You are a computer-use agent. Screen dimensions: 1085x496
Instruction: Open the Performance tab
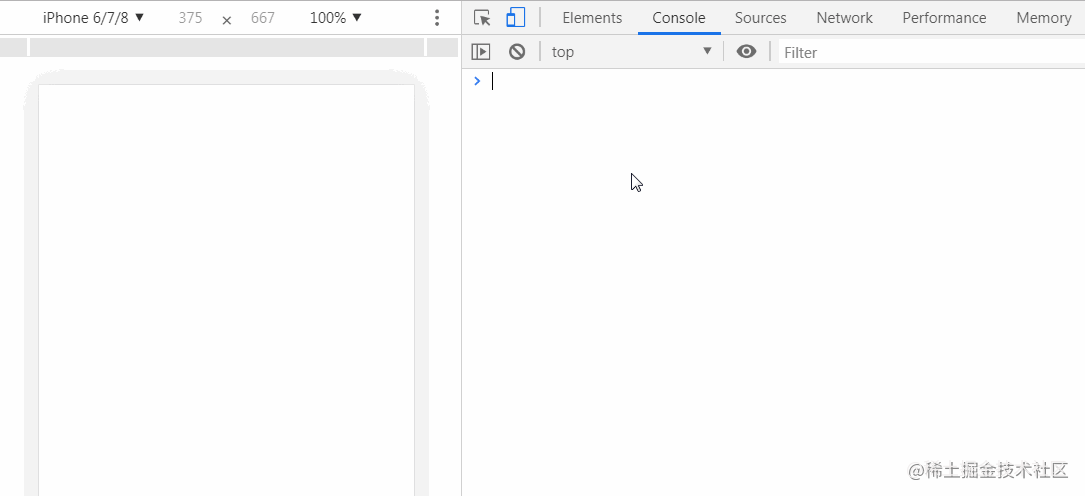(x=944, y=18)
